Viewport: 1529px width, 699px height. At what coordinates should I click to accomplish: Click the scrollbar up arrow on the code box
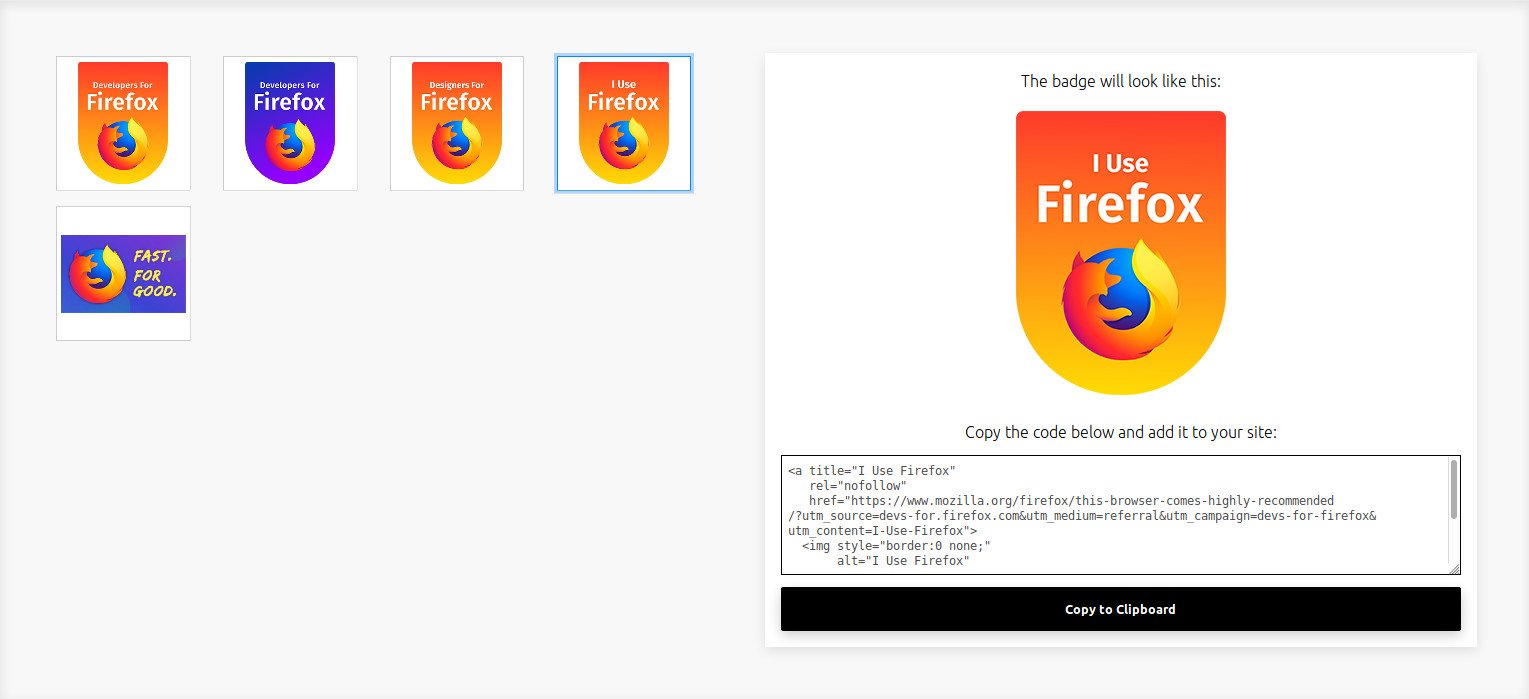(x=1453, y=463)
